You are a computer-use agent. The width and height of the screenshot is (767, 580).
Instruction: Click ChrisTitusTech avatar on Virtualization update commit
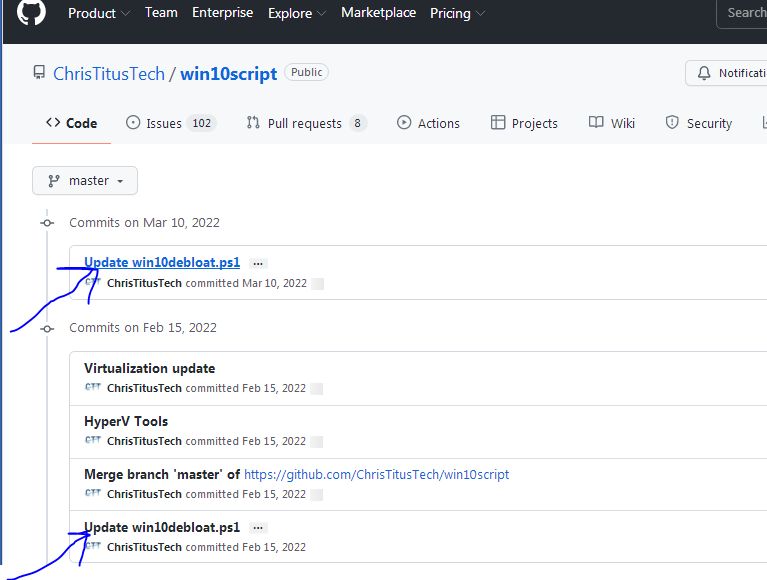click(x=93, y=387)
